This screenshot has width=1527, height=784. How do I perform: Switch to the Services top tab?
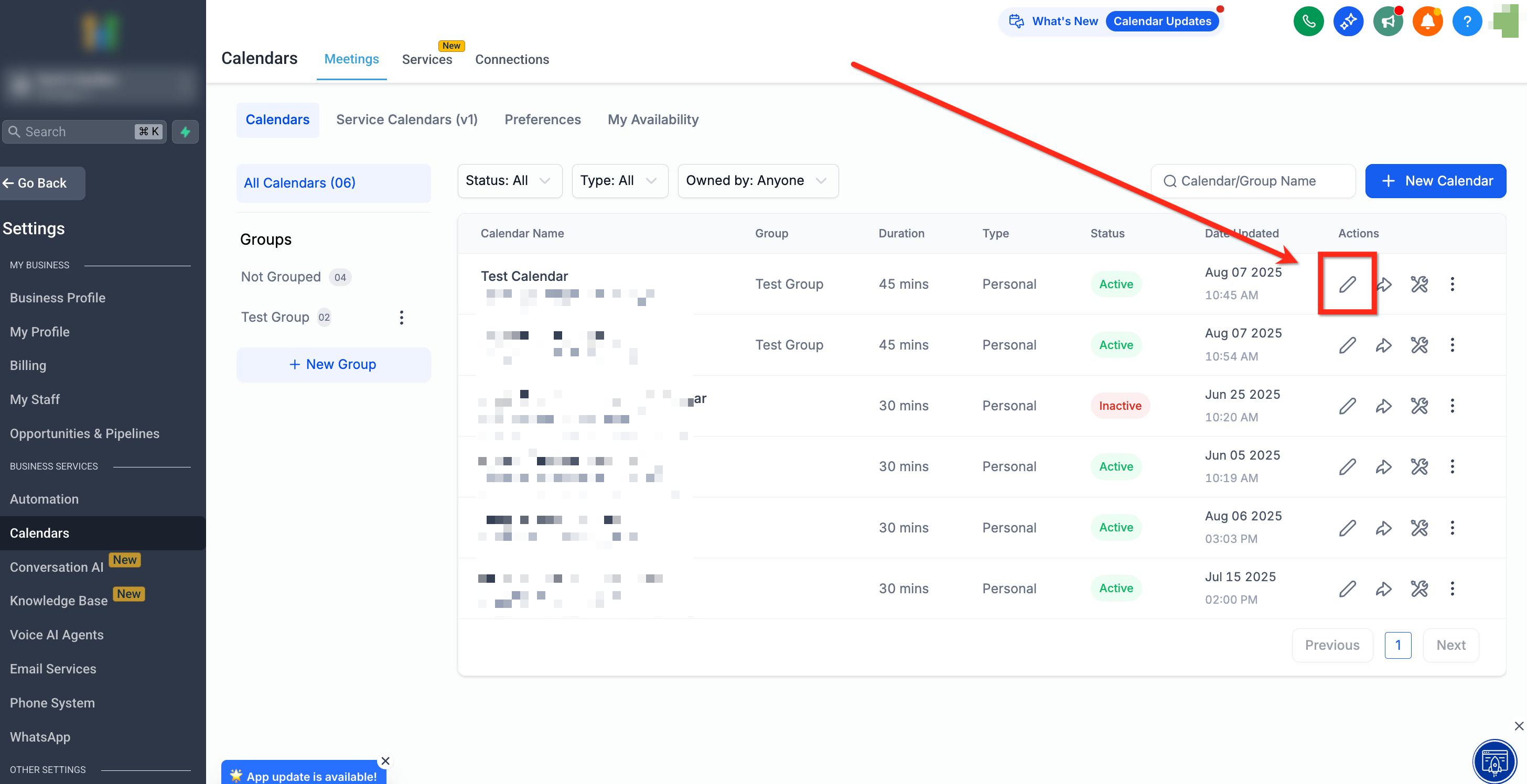pos(427,59)
